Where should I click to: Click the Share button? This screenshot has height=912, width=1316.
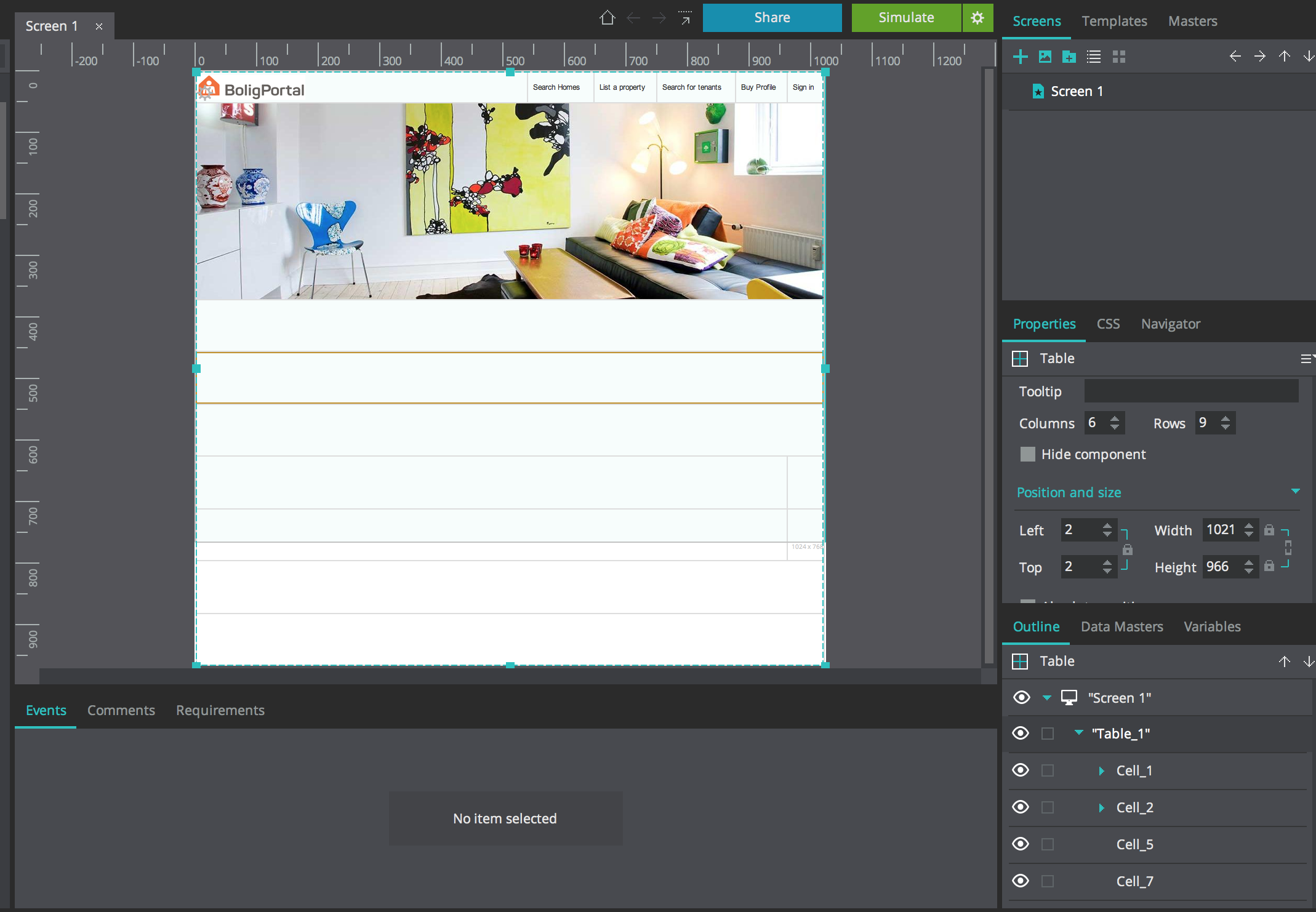pyautogui.click(x=772, y=18)
